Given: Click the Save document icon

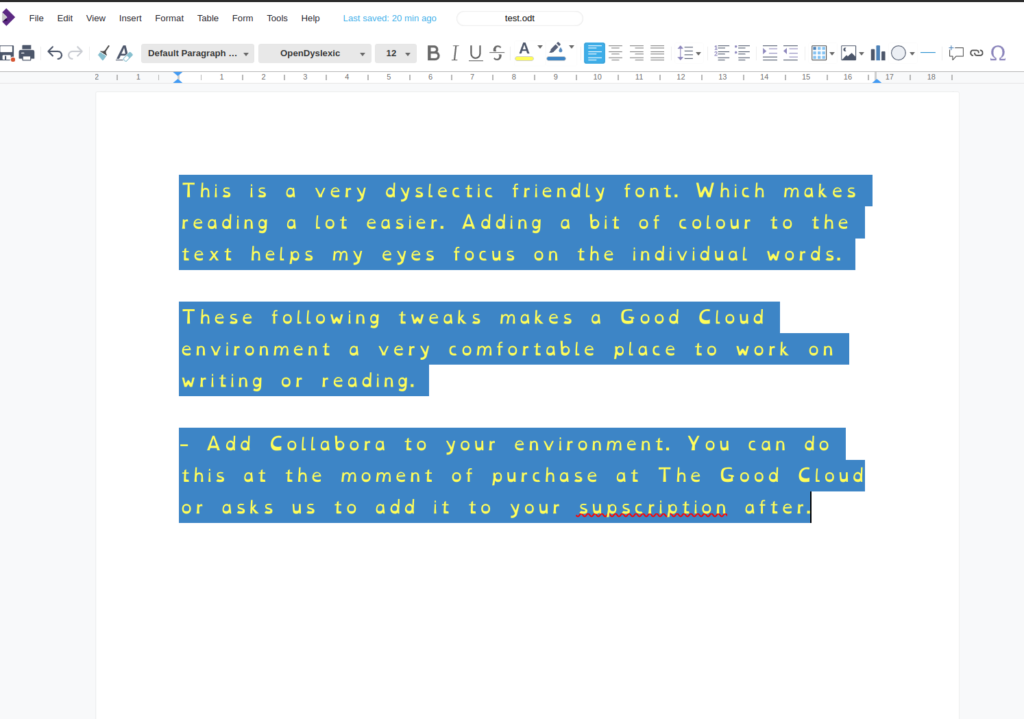Looking at the screenshot, I should [7, 53].
